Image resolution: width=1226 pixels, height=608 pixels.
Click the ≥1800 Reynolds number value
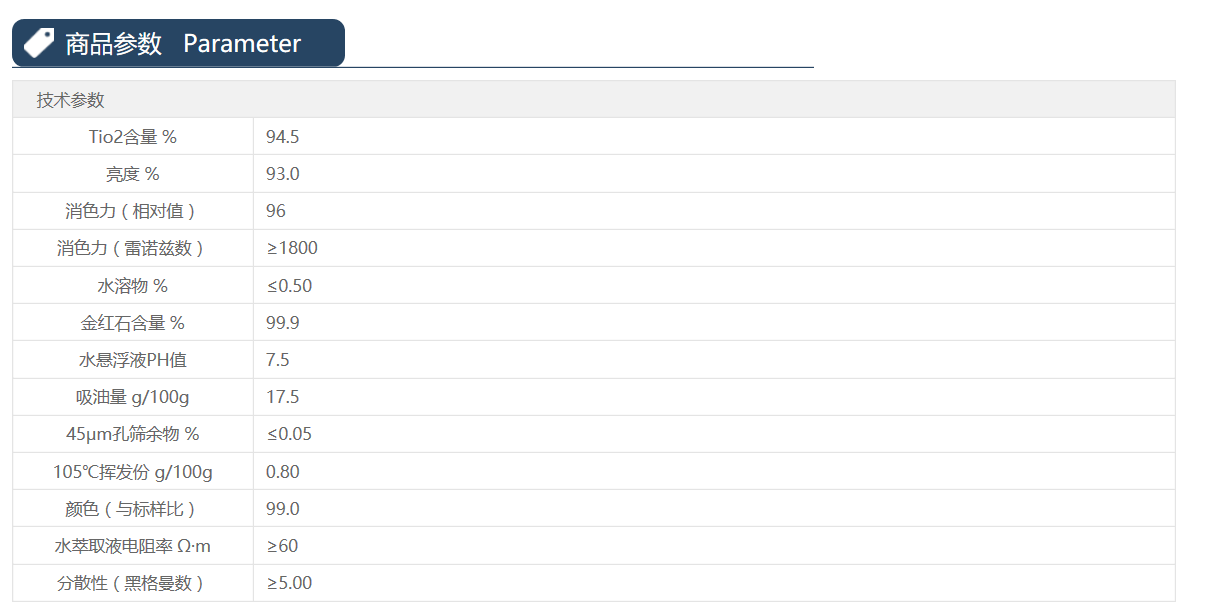click(292, 248)
